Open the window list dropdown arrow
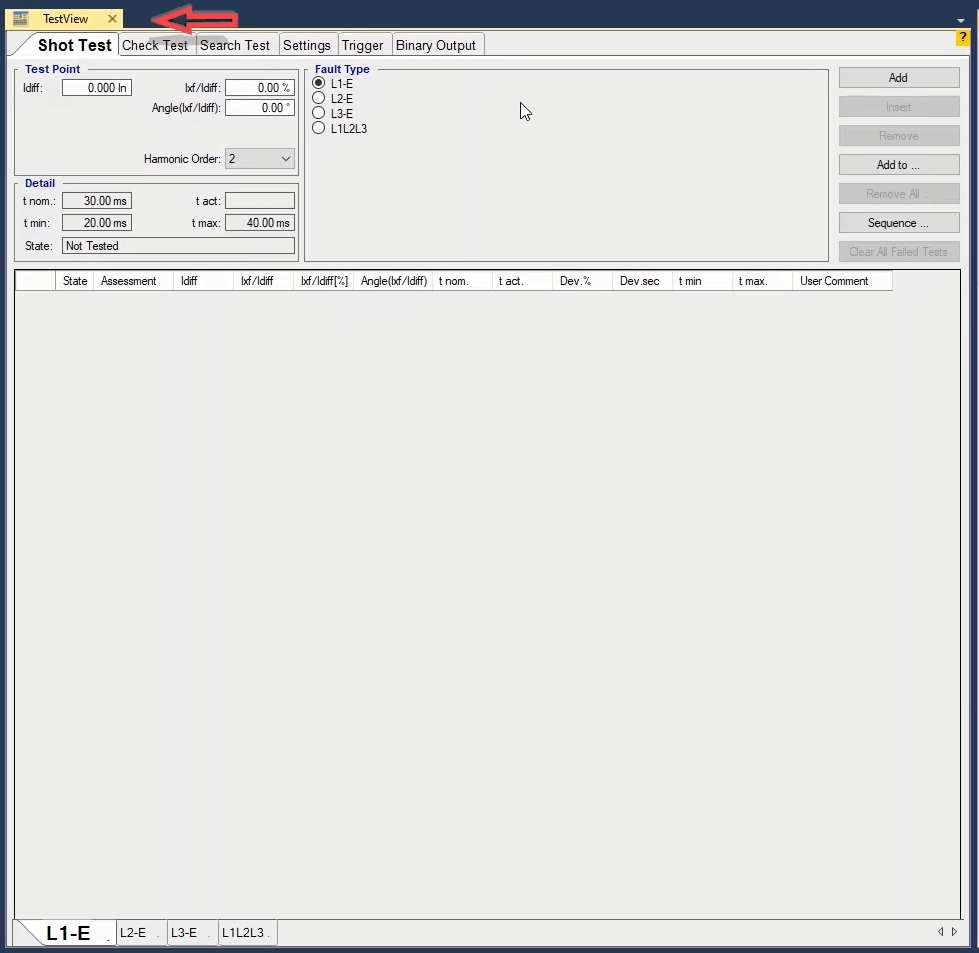The width and height of the screenshot is (979, 953). click(x=961, y=19)
